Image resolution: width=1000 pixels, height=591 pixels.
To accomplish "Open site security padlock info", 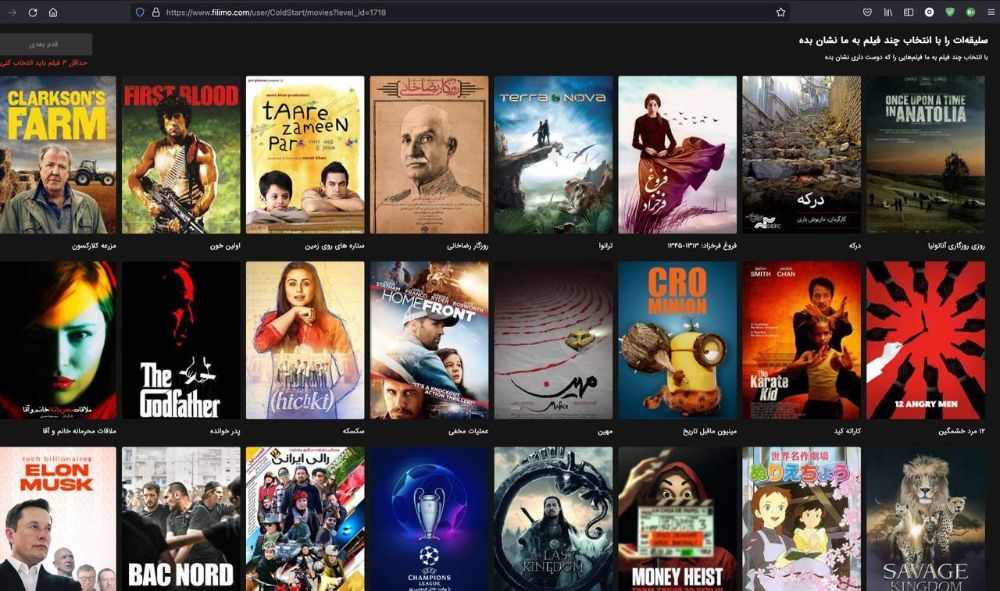I will pos(154,12).
